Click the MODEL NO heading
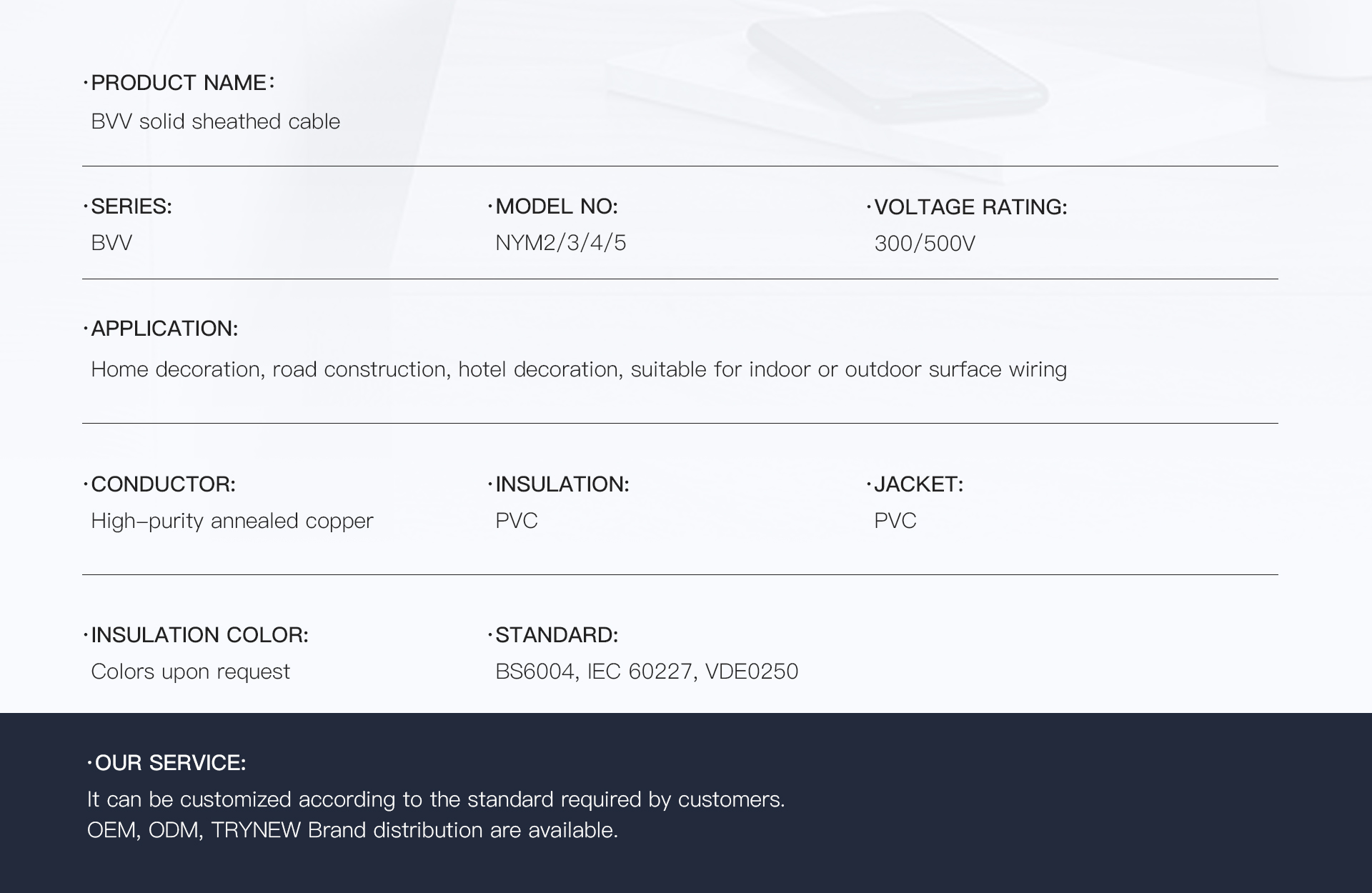The height and width of the screenshot is (893, 1372). [x=552, y=206]
